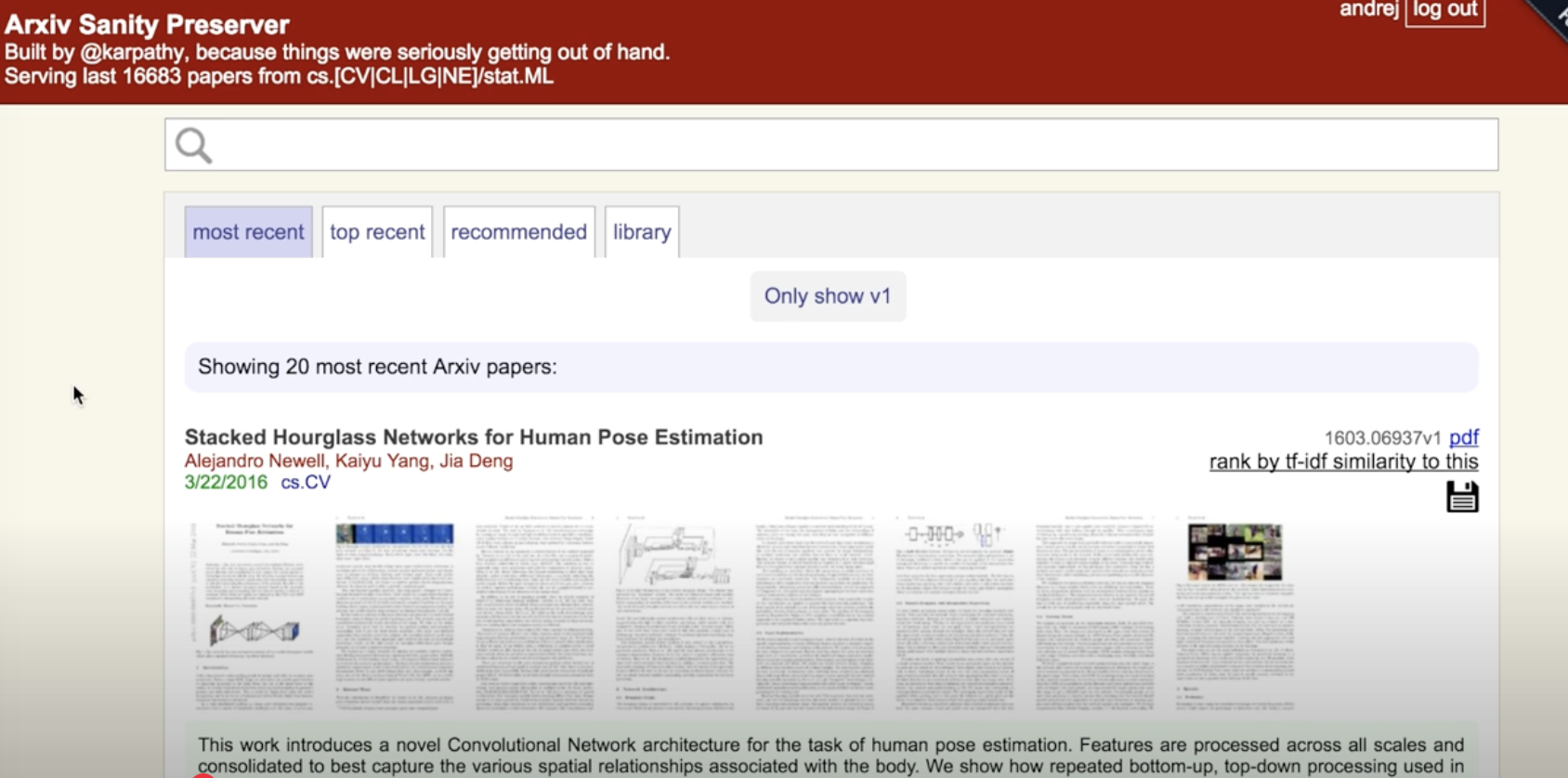Click the search magnifier icon
The width and height of the screenshot is (1568, 778).
194,145
